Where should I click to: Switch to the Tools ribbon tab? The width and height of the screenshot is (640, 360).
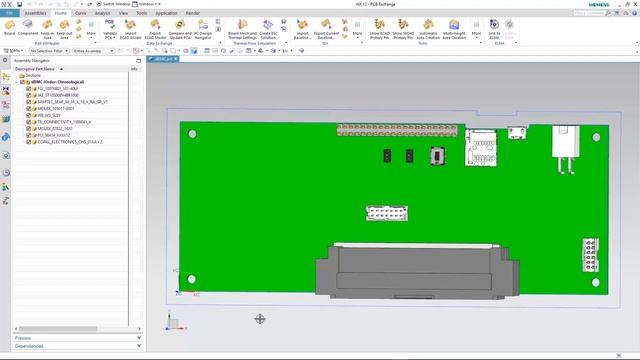click(142, 13)
